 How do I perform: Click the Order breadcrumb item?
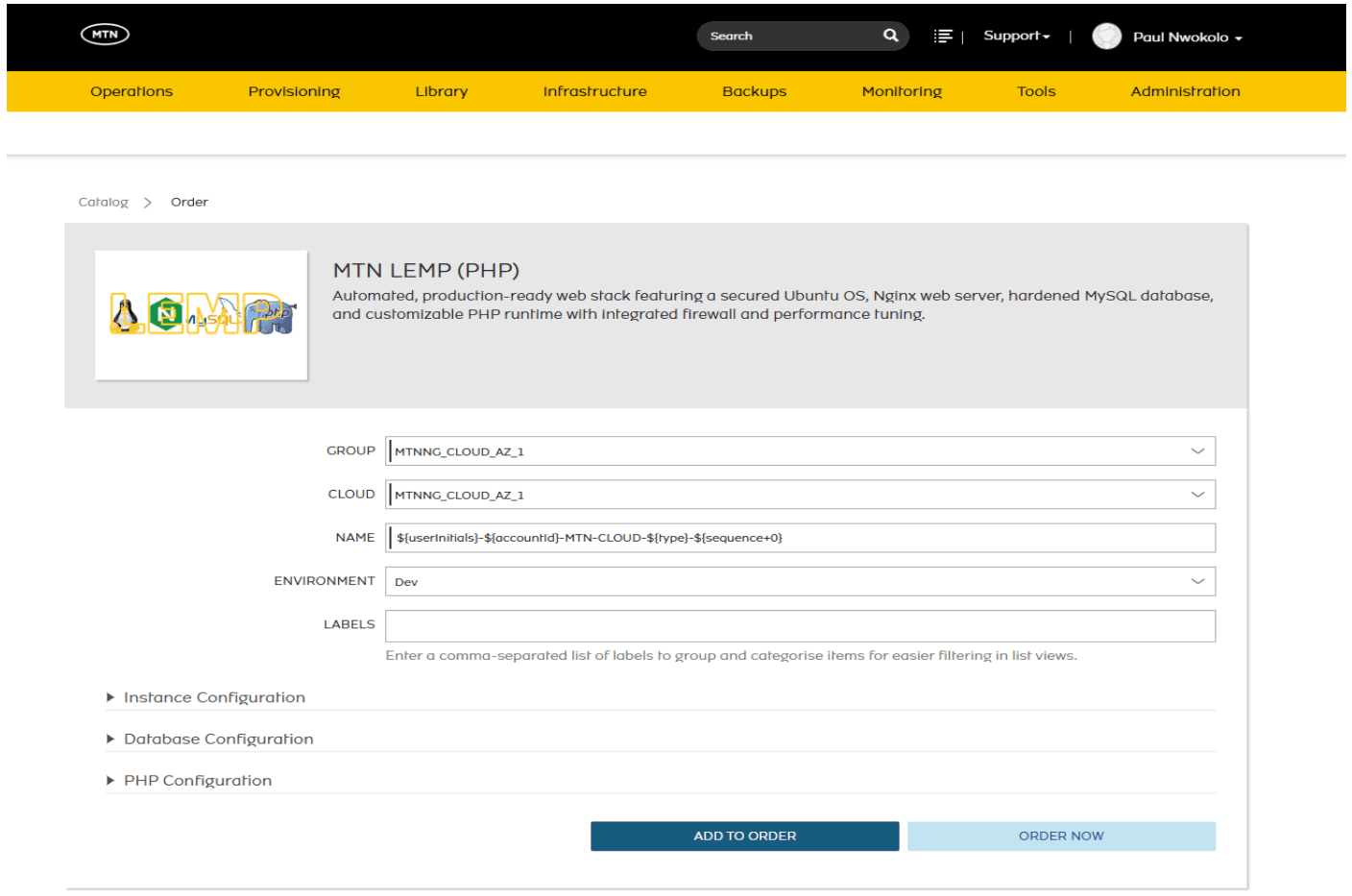click(189, 202)
